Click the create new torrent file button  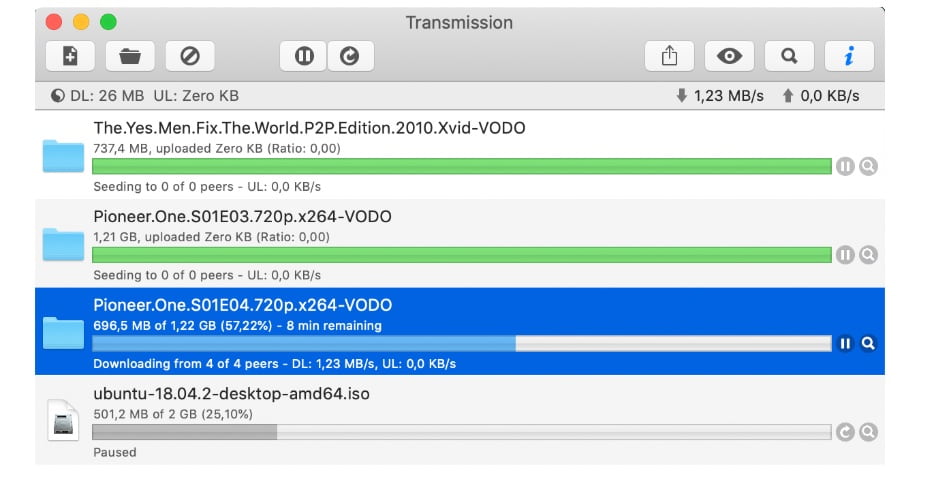(70, 56)
